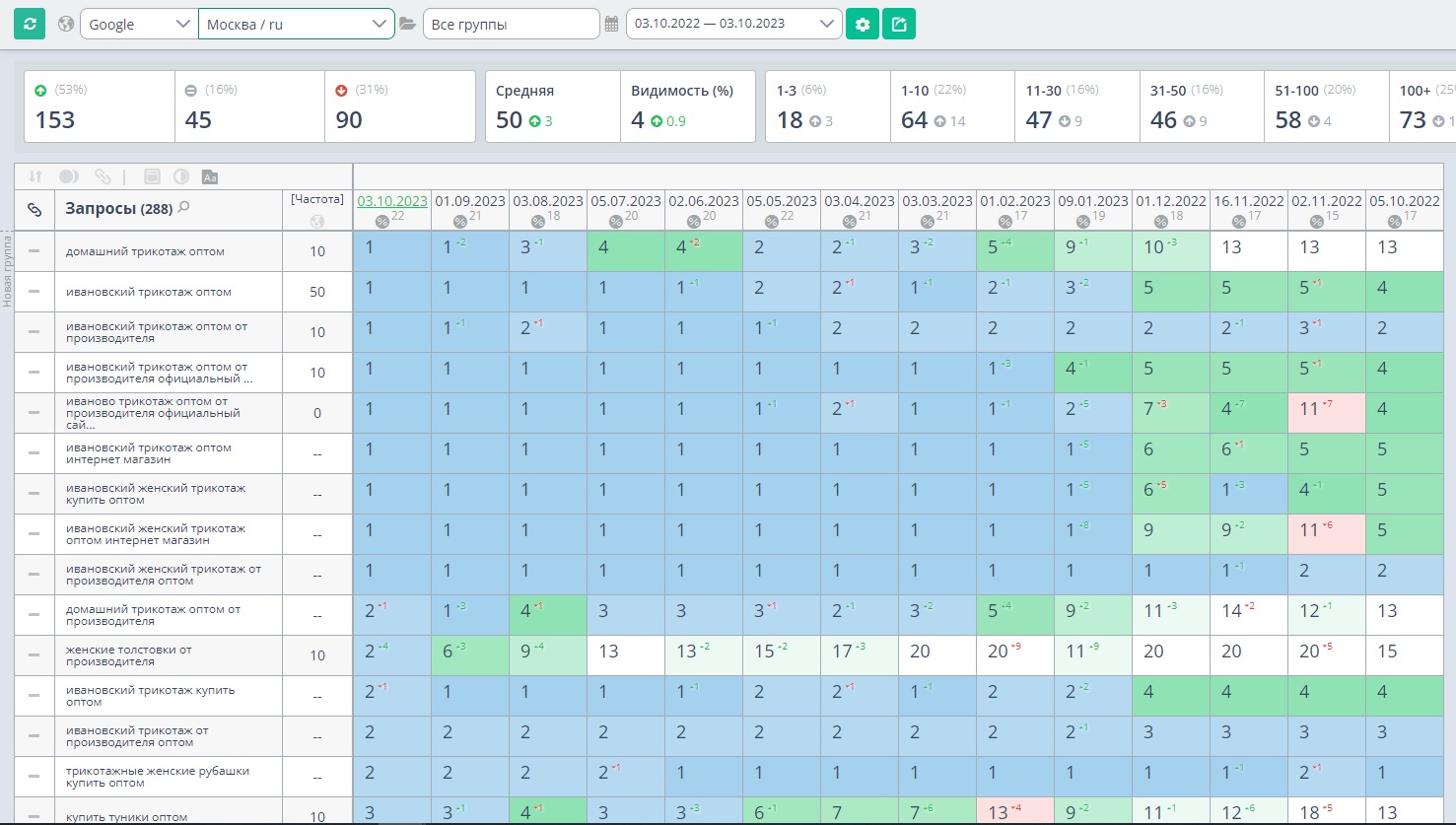Open settings with the green gear button

[863, 24]
